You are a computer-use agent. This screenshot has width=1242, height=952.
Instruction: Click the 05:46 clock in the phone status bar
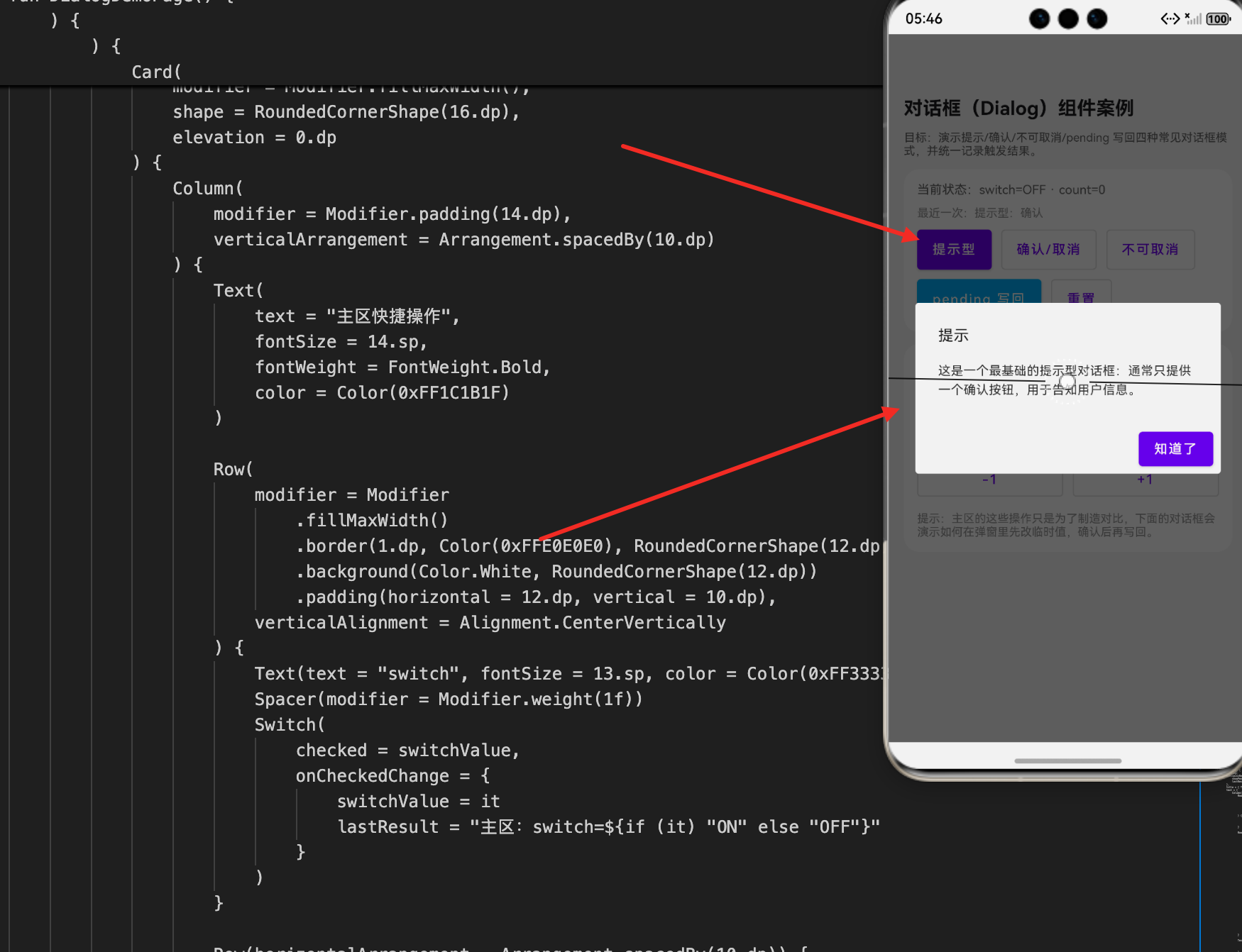923,19
